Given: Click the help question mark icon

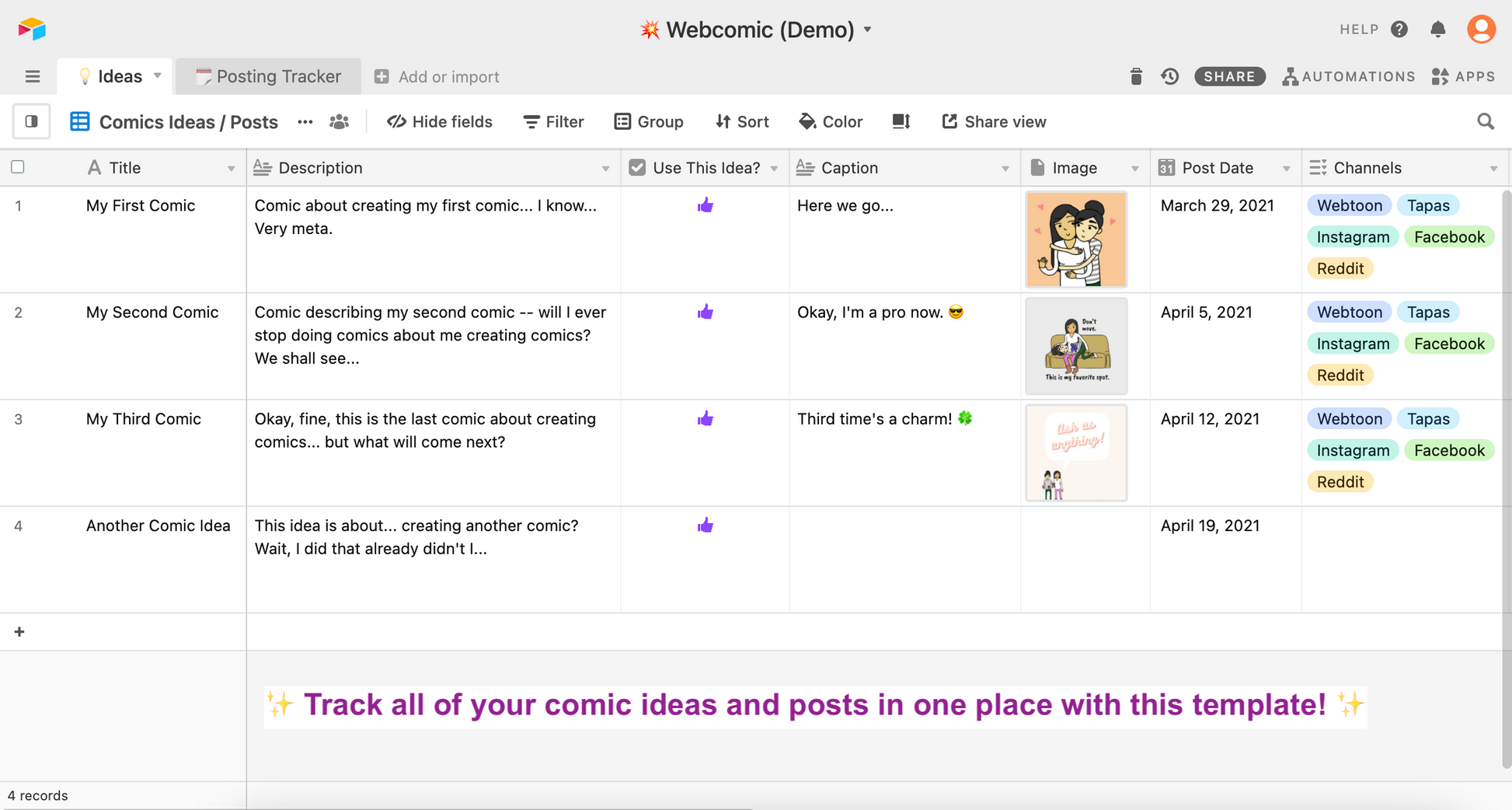Looking at the screenshot, I should click(1399, 30).
